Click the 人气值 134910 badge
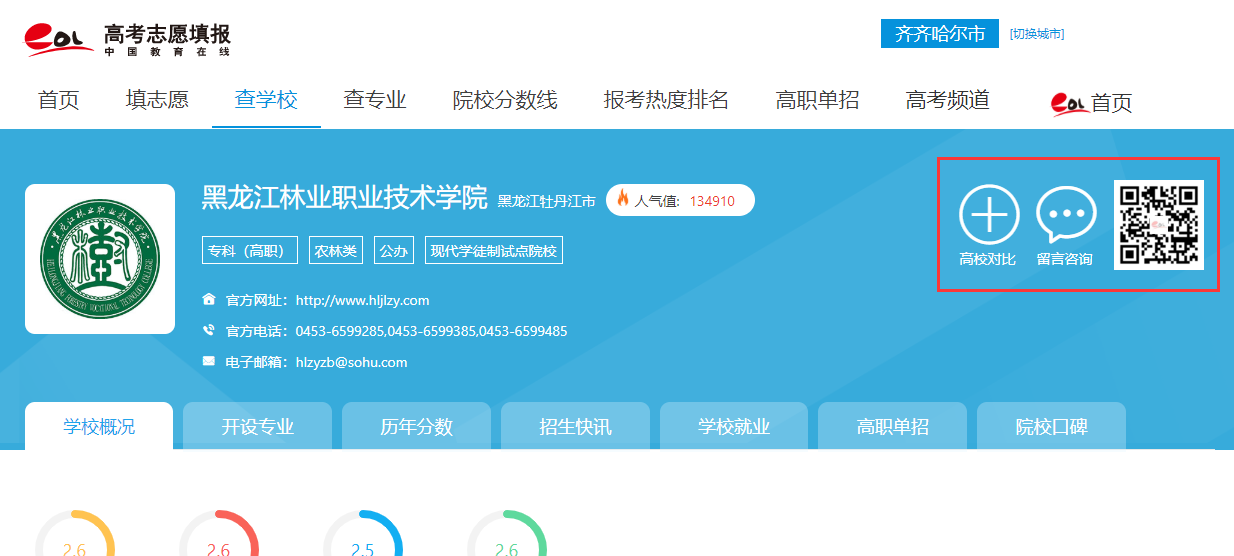Viewport: 1234px width, 556px height. [x=680, y=200]
